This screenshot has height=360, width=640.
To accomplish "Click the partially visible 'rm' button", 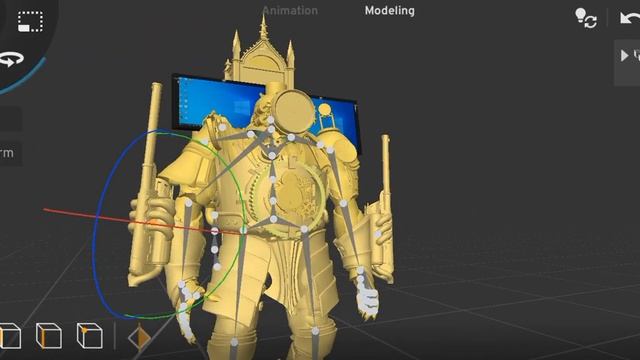I will 11,153.
